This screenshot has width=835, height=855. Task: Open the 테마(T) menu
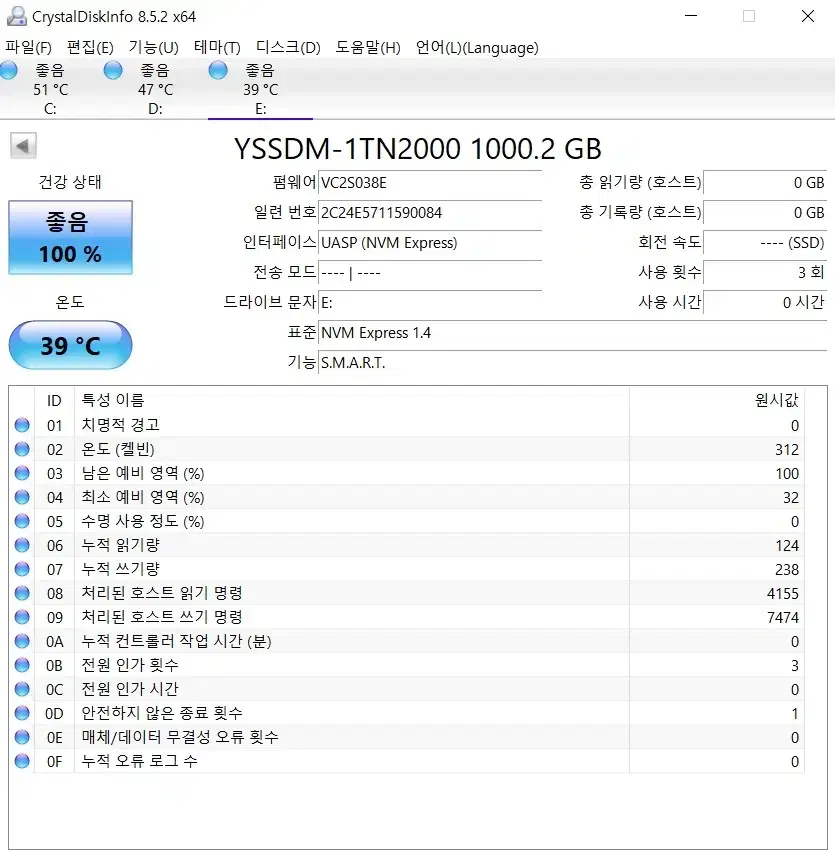coord(217,47)
